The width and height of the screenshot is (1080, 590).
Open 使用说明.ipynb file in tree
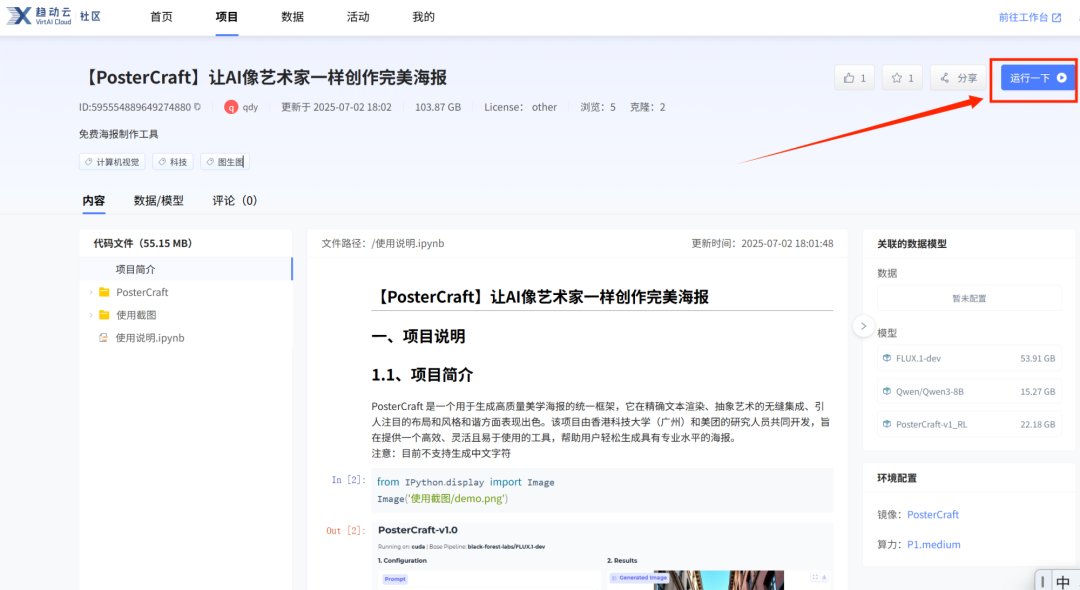(149, 338)
